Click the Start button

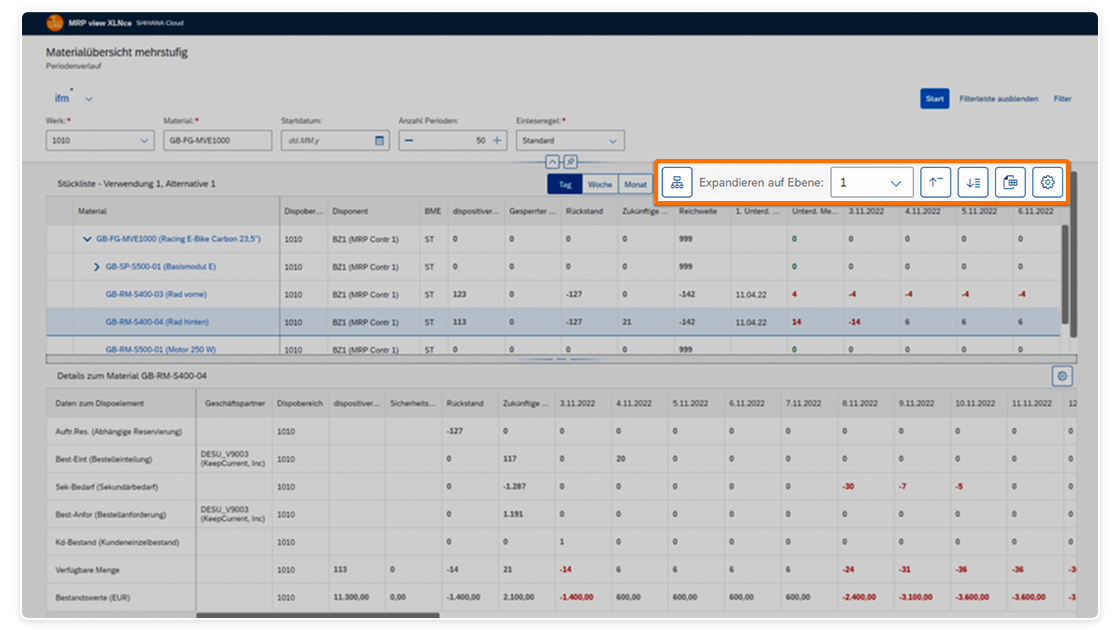click(934, 98)
